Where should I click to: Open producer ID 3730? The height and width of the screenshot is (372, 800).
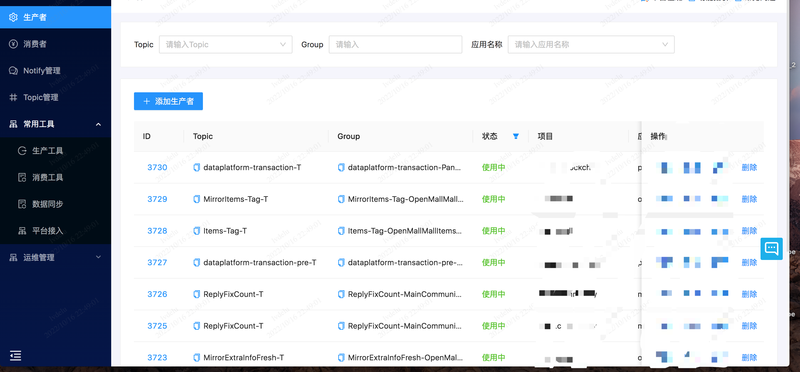tap(157, 167)
